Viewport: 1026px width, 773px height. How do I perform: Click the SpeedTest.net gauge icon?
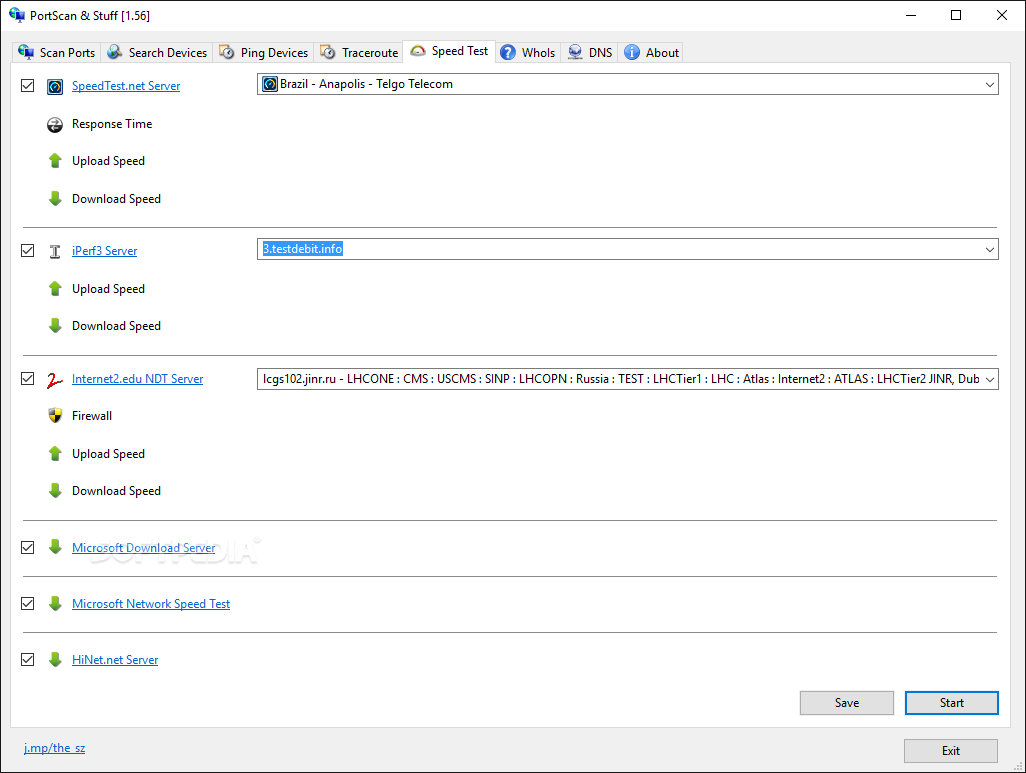pos(55,86)
